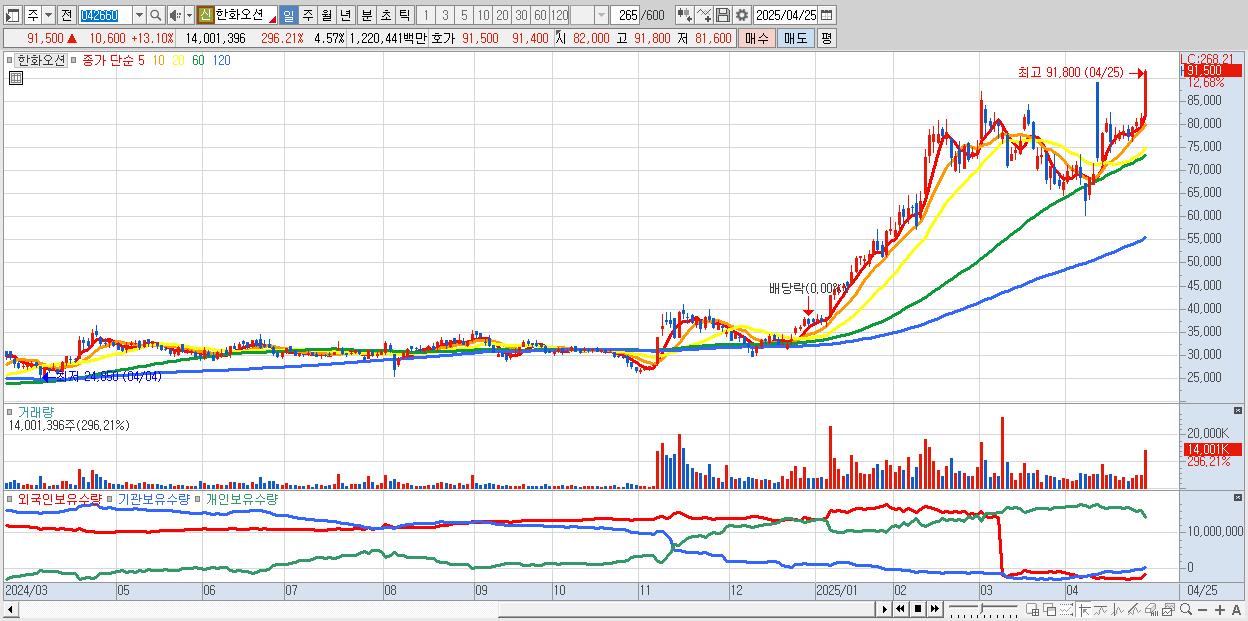Zoom out with the minus icon
The width and height of the screenshot is (1248, 621).
tap(1202, 609)
